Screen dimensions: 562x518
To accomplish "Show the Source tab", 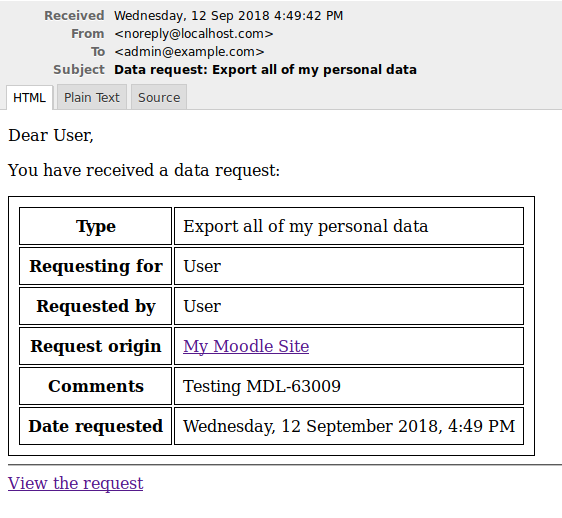I will (x=159, y=97).
